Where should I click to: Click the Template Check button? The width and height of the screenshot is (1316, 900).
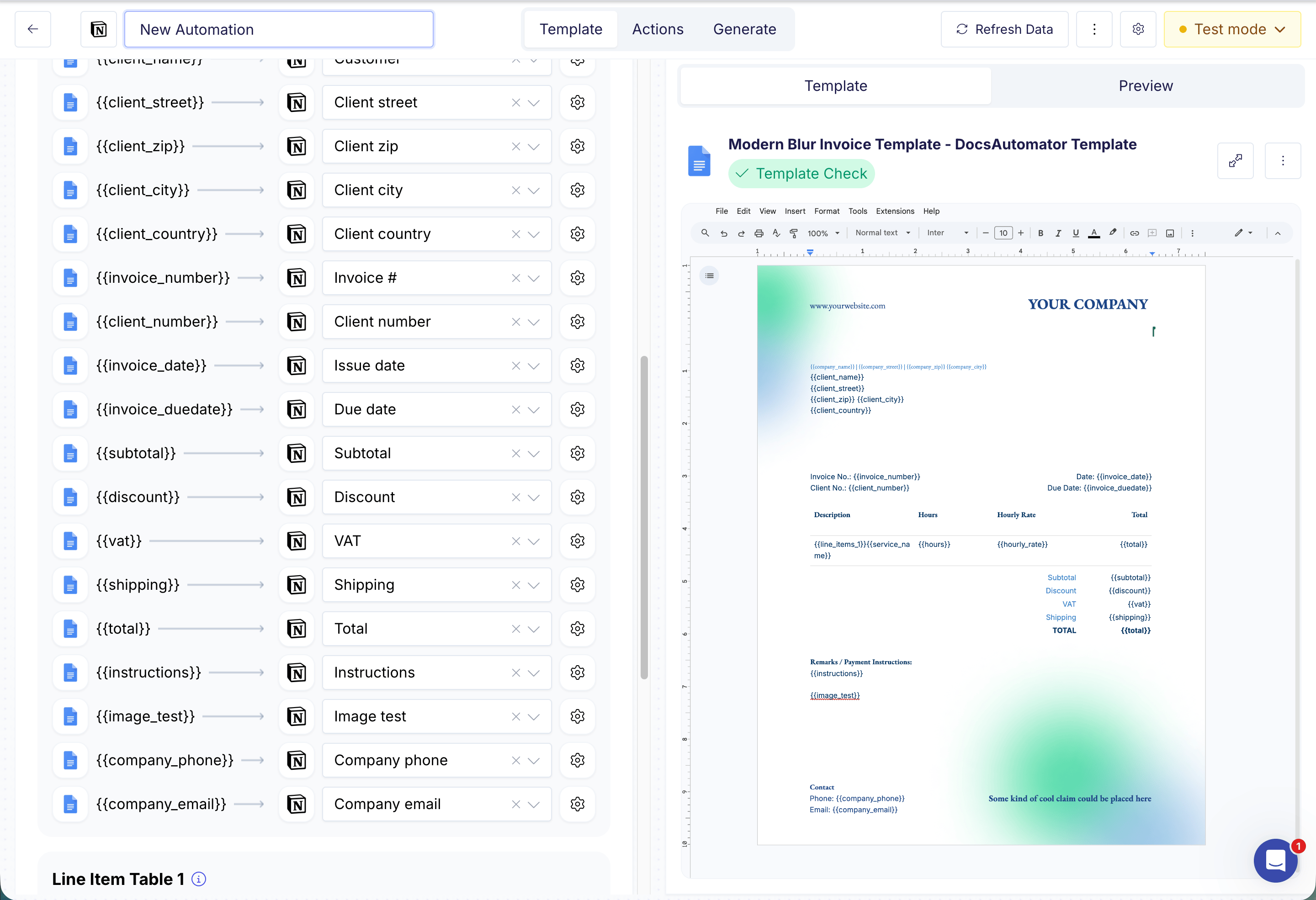click(801, 174)
